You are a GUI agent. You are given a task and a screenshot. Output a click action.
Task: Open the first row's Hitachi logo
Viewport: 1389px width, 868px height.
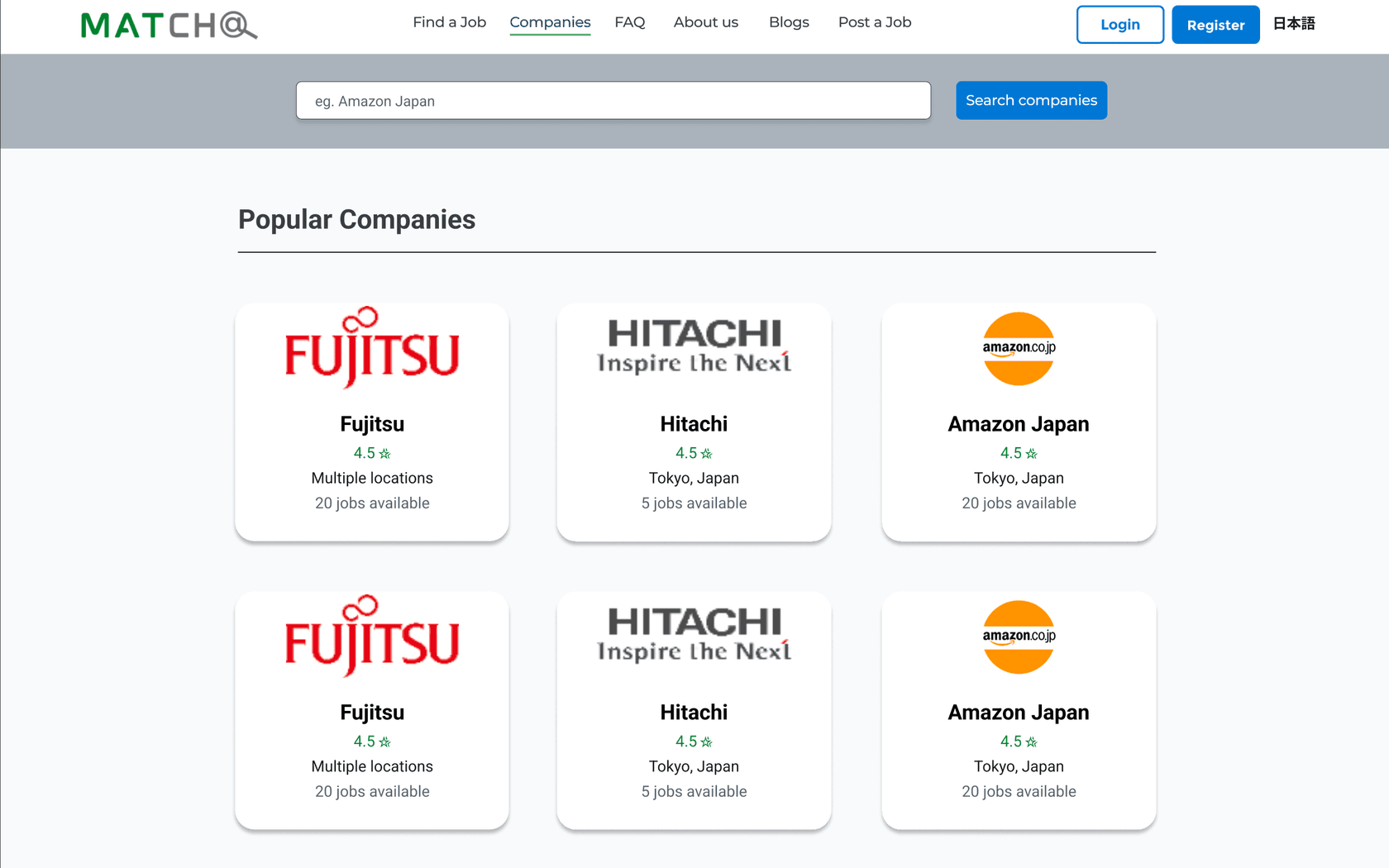(694, 346)
